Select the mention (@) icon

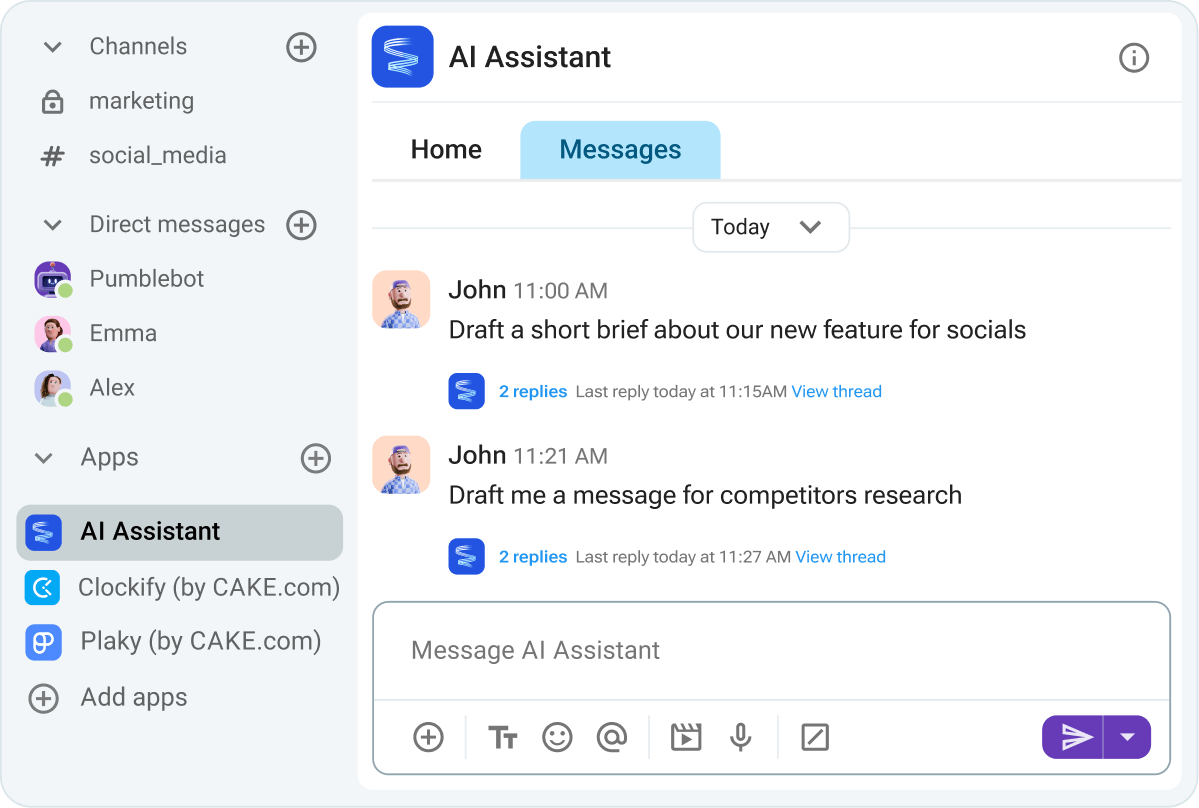tap(612, 737)
